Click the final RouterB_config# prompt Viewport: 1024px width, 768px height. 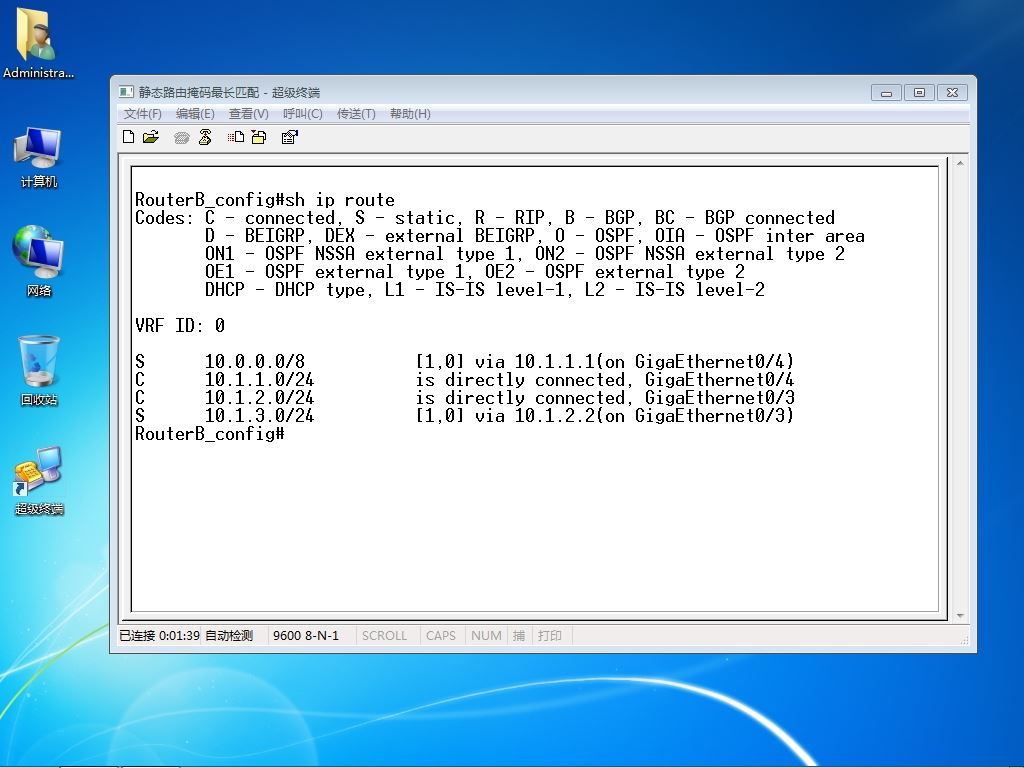[x=209, y=434]
